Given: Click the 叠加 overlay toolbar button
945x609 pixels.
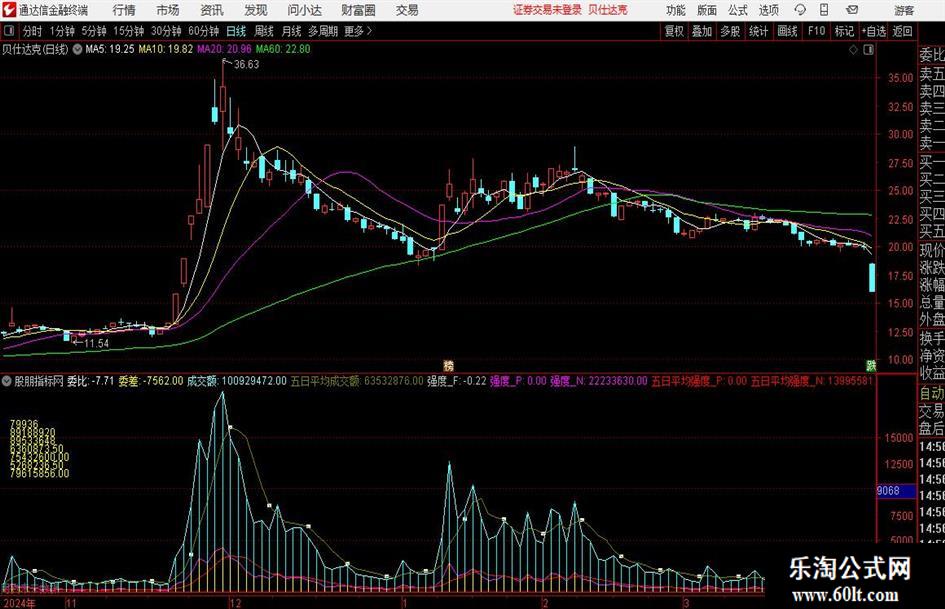Looking at the screenshot, I should [702, 31].
